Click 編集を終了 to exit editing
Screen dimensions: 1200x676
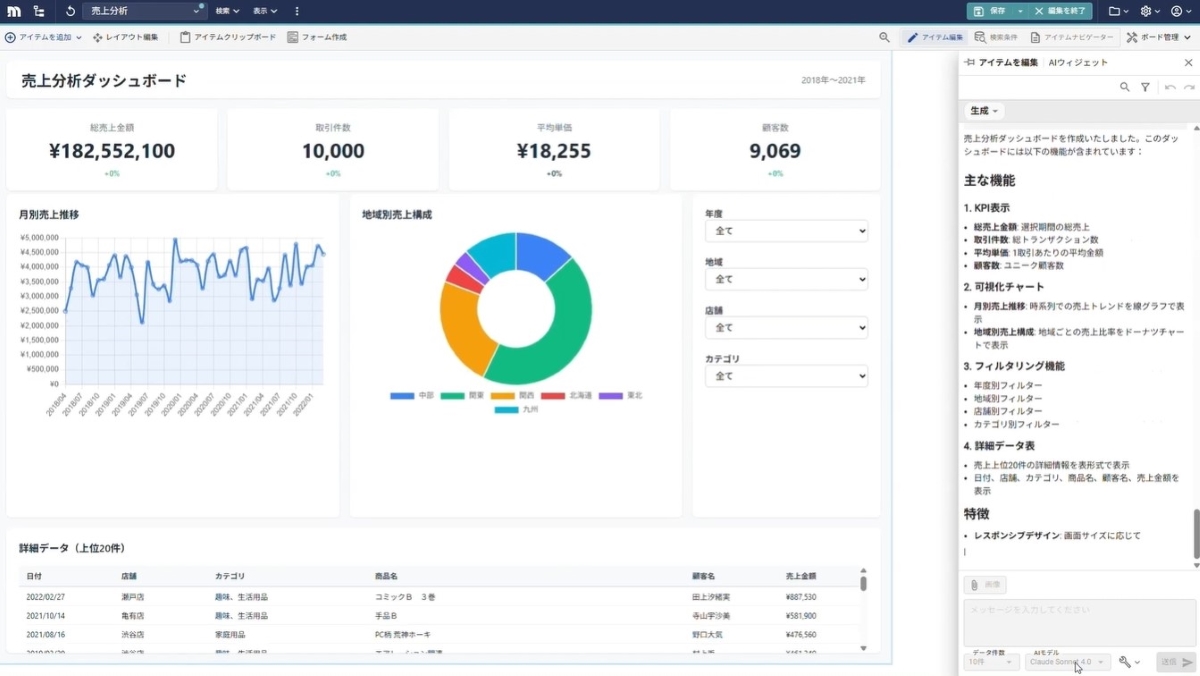point(1060,11)
